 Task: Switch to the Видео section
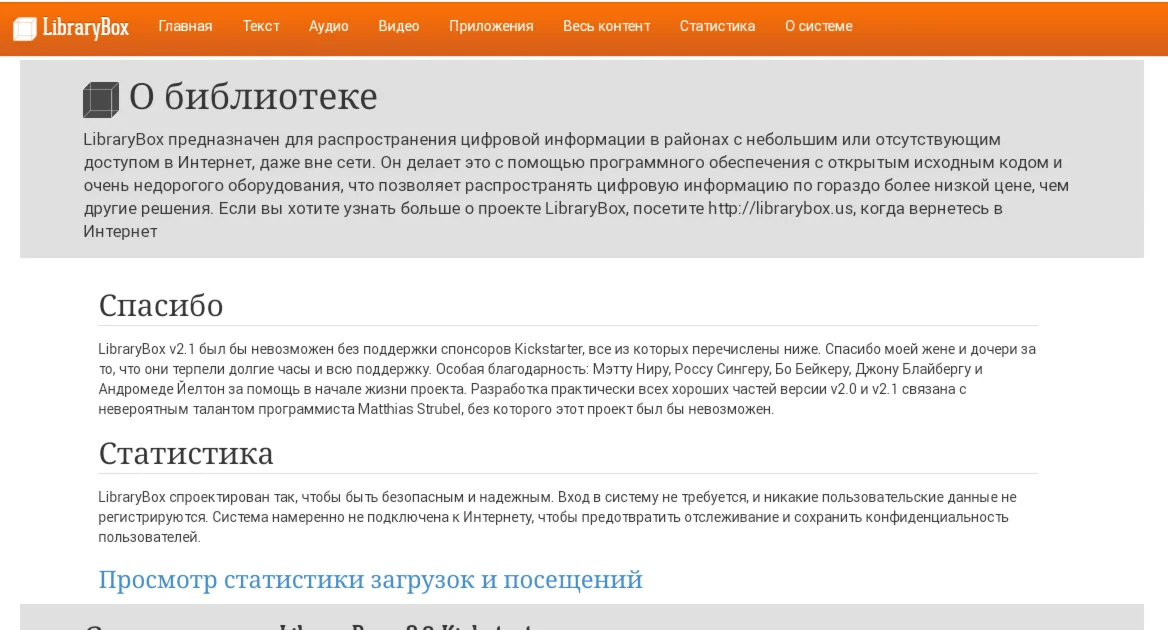(399, 26)
